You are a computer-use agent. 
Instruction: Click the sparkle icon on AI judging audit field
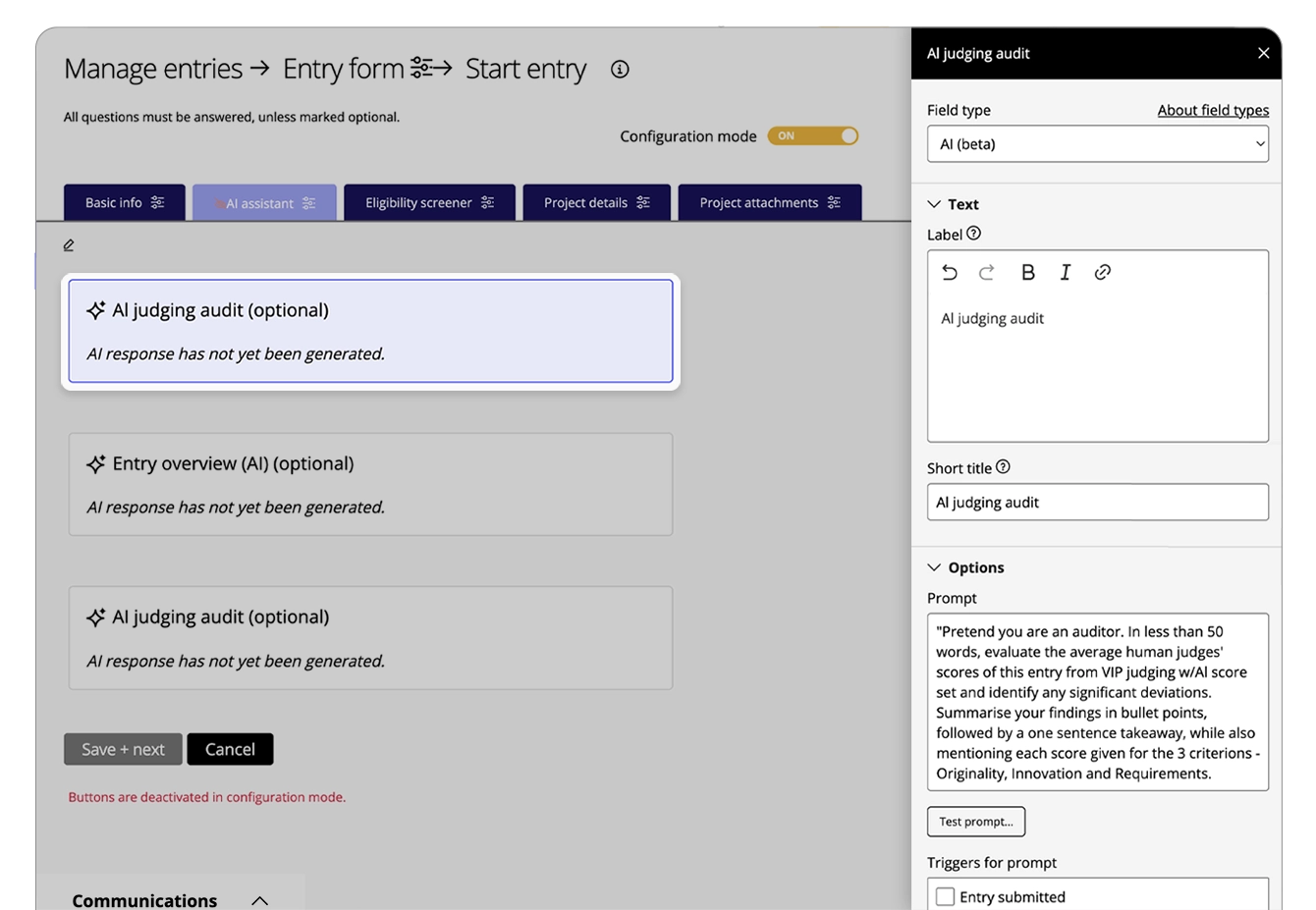(x=95, y=309)
